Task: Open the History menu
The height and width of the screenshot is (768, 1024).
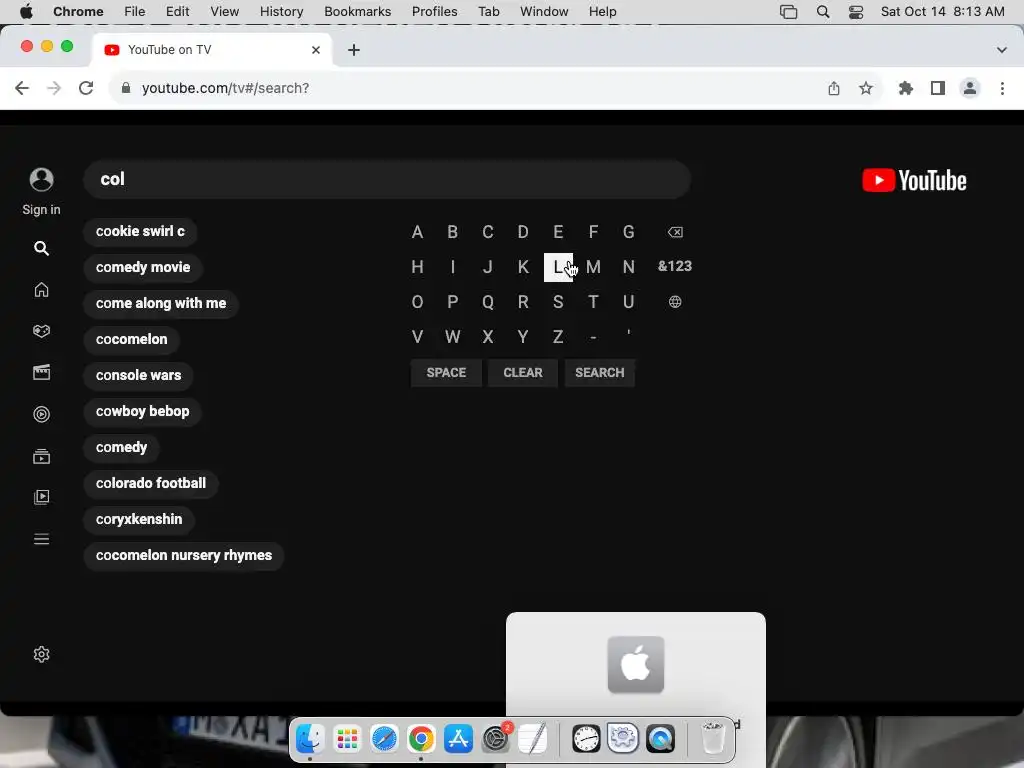Action: pos(281,12)
